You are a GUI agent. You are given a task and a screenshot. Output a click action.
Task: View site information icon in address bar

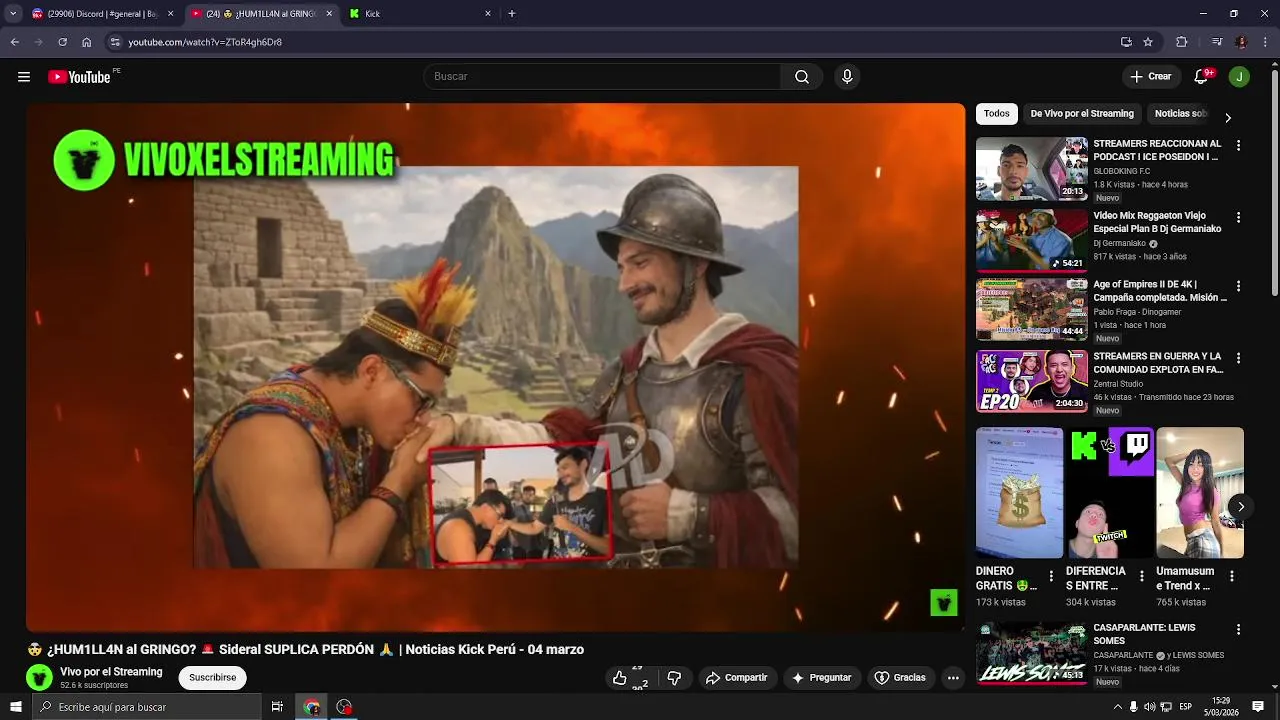[x=115, y=42]
